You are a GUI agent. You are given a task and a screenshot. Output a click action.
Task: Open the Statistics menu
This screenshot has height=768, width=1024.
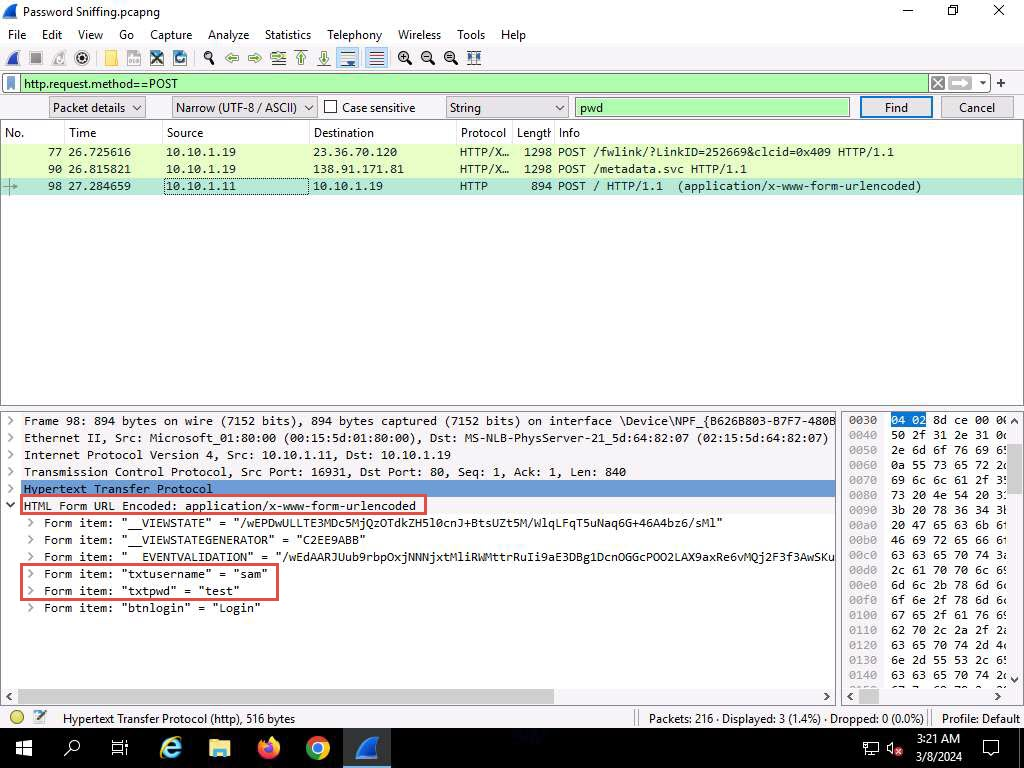288,34
